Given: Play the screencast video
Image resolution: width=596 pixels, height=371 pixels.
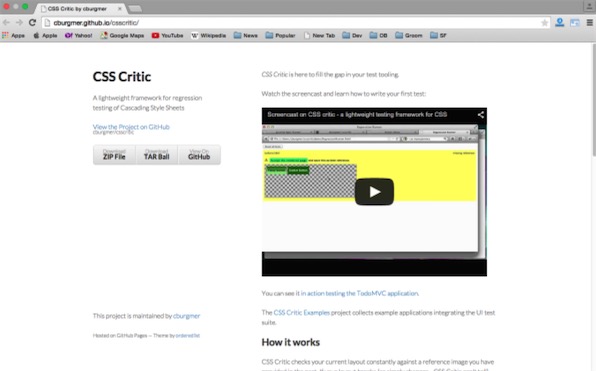Looking at the screenshot, I should point(374,192).
